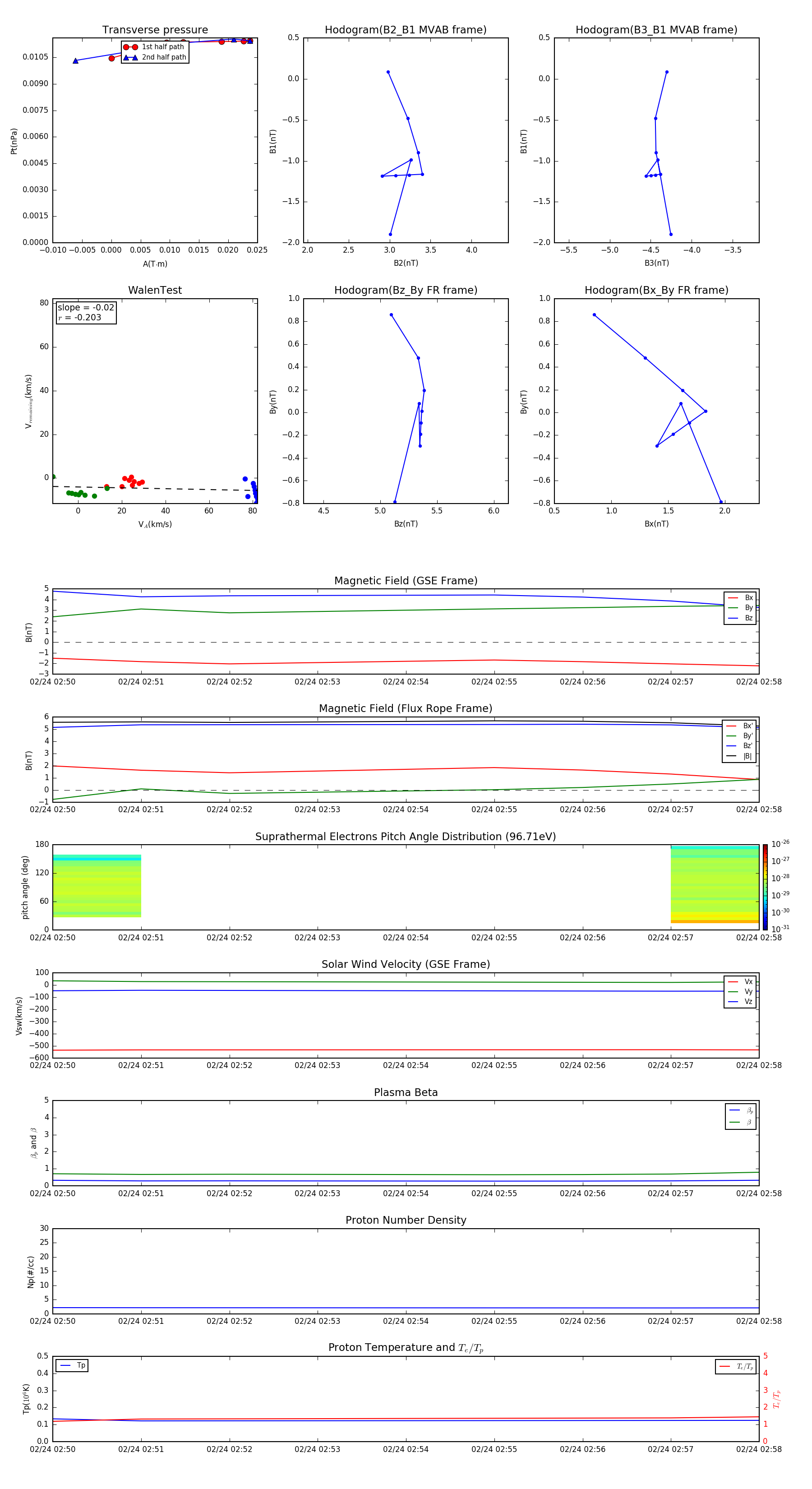Select the β entry in Plasma Beta legend

[x=741, y=1122]
